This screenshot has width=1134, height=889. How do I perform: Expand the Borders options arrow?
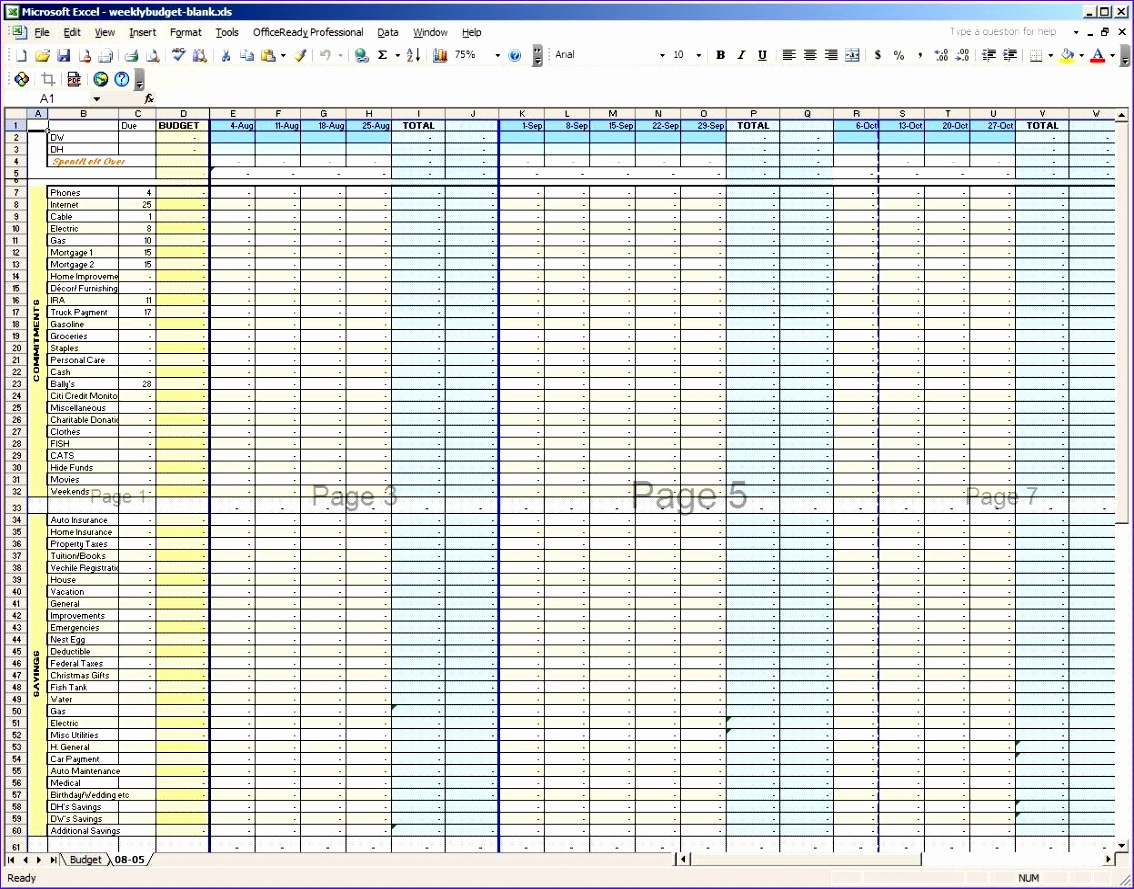pos(1050,55)
